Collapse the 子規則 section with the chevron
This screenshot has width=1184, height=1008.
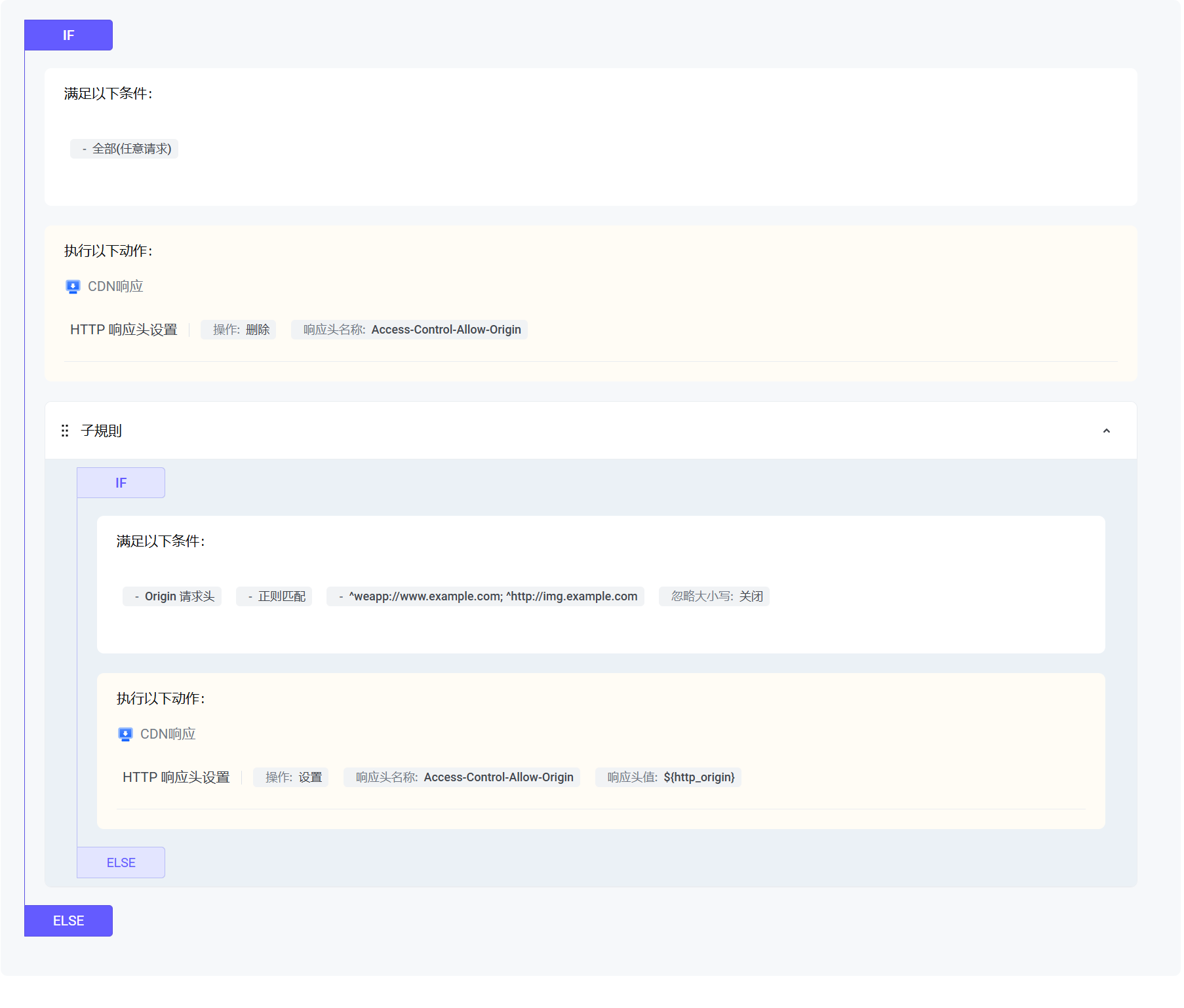(x=1106, y=431)
